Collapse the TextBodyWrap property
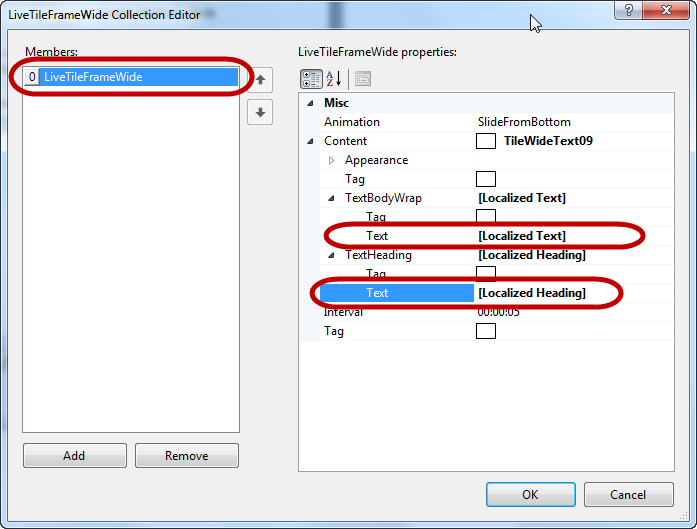Screen dimensions: 697x529 (331, 198)
